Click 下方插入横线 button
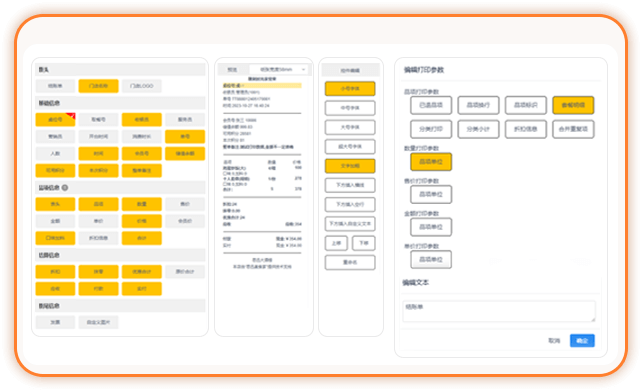 point(350,185)
